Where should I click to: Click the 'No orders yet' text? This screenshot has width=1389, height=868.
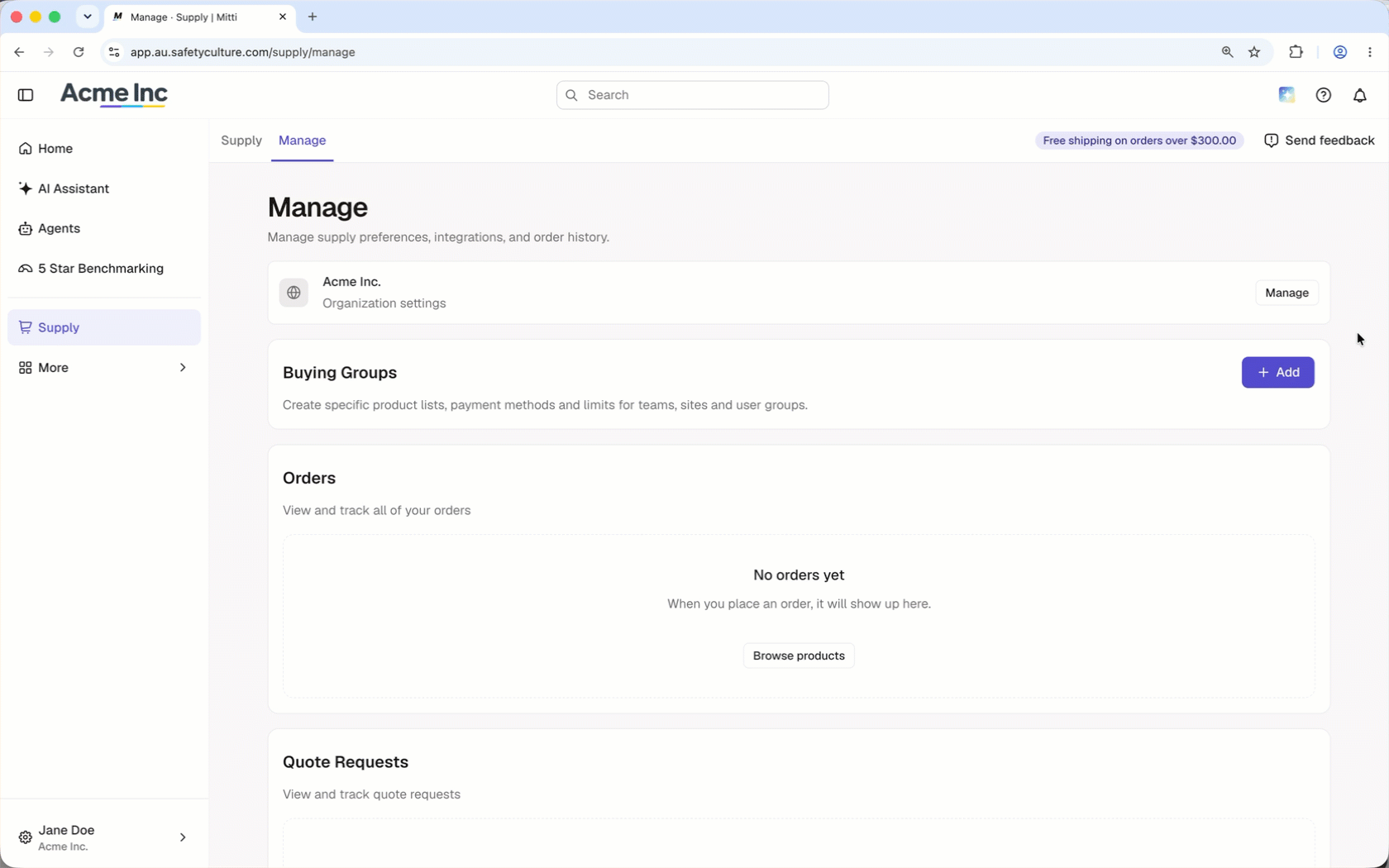(x=799, y=575)
